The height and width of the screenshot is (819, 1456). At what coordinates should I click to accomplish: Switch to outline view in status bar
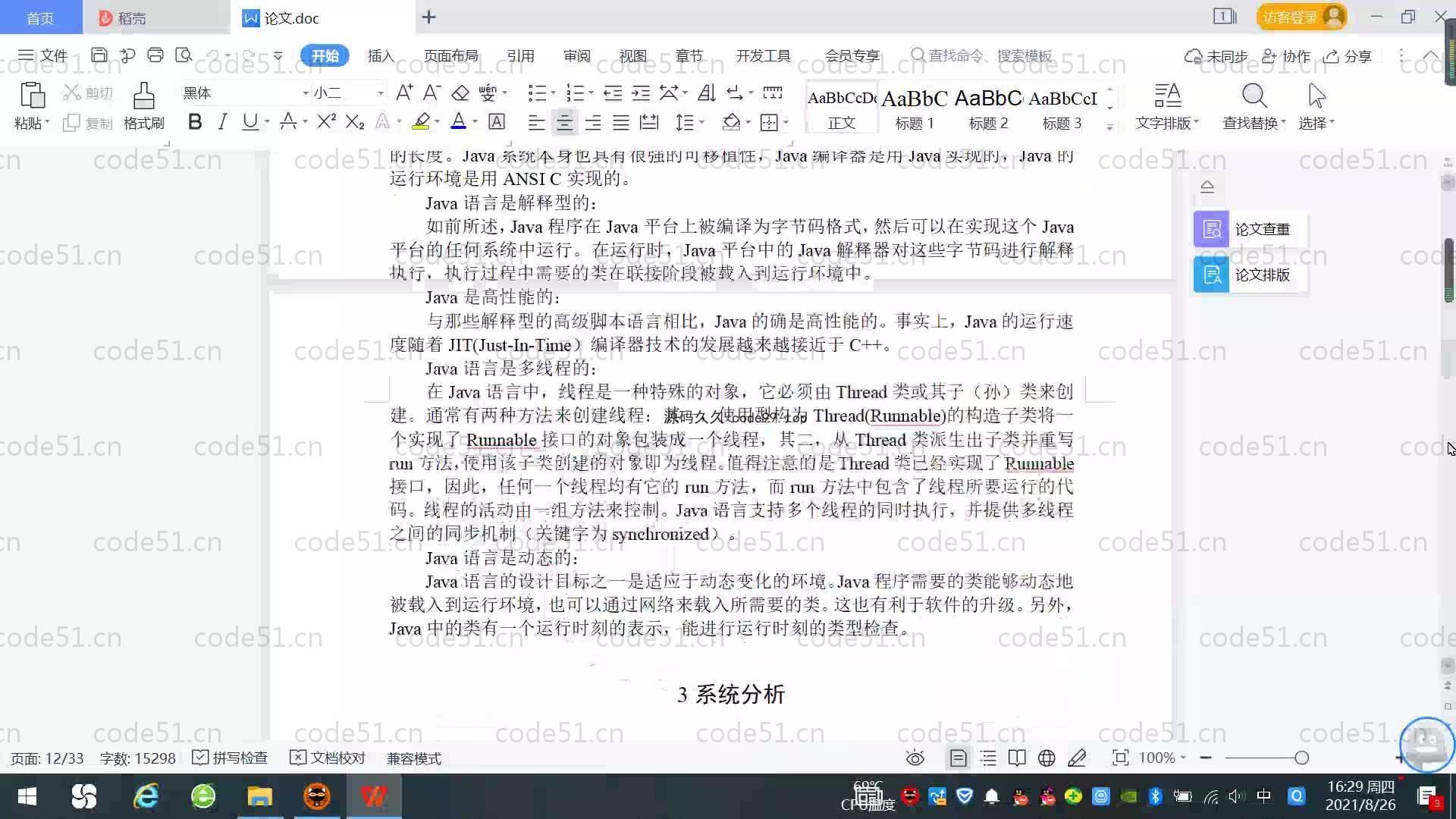988,758
